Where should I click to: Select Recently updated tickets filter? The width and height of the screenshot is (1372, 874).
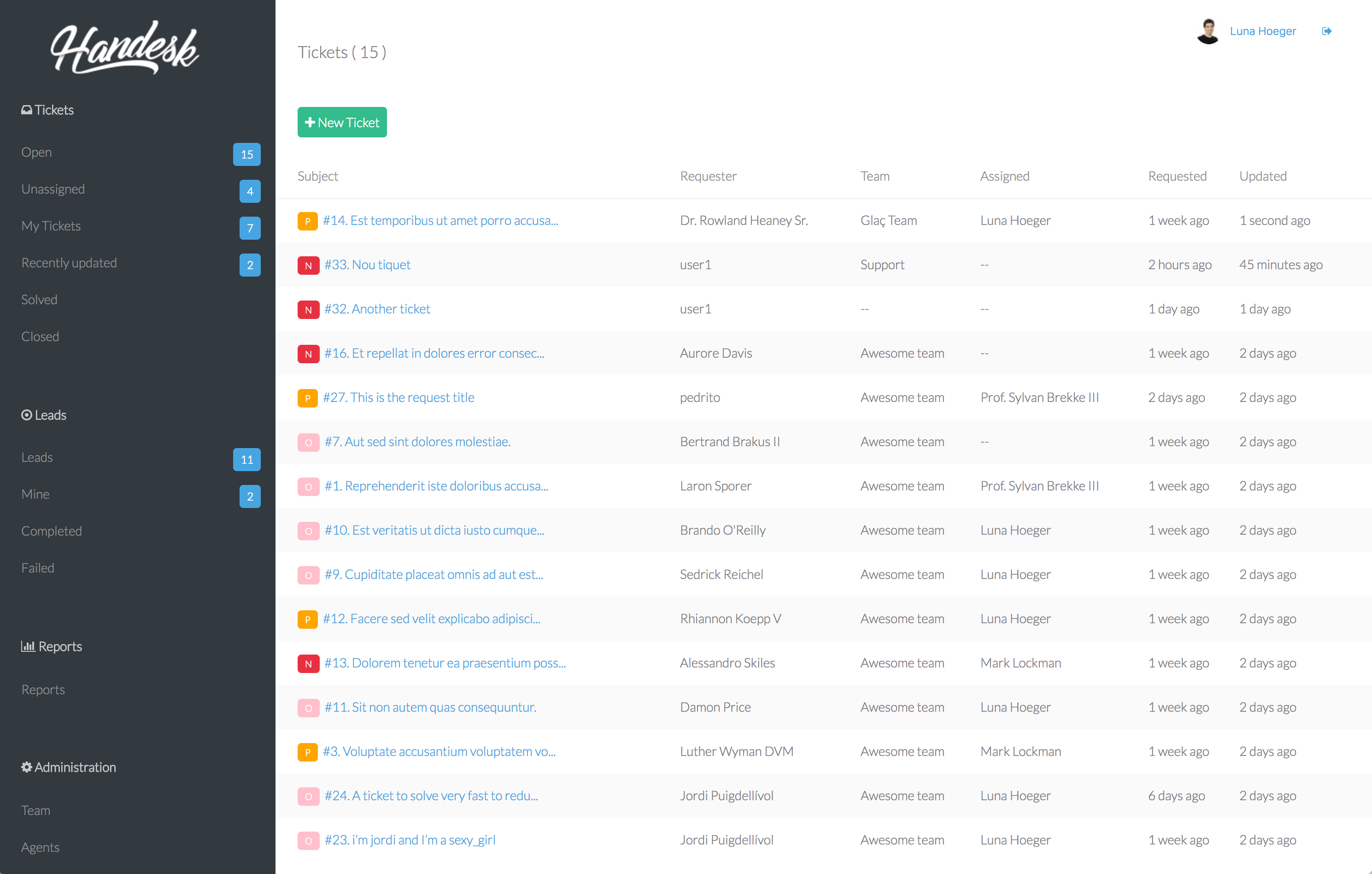click(x=69, y=263)
